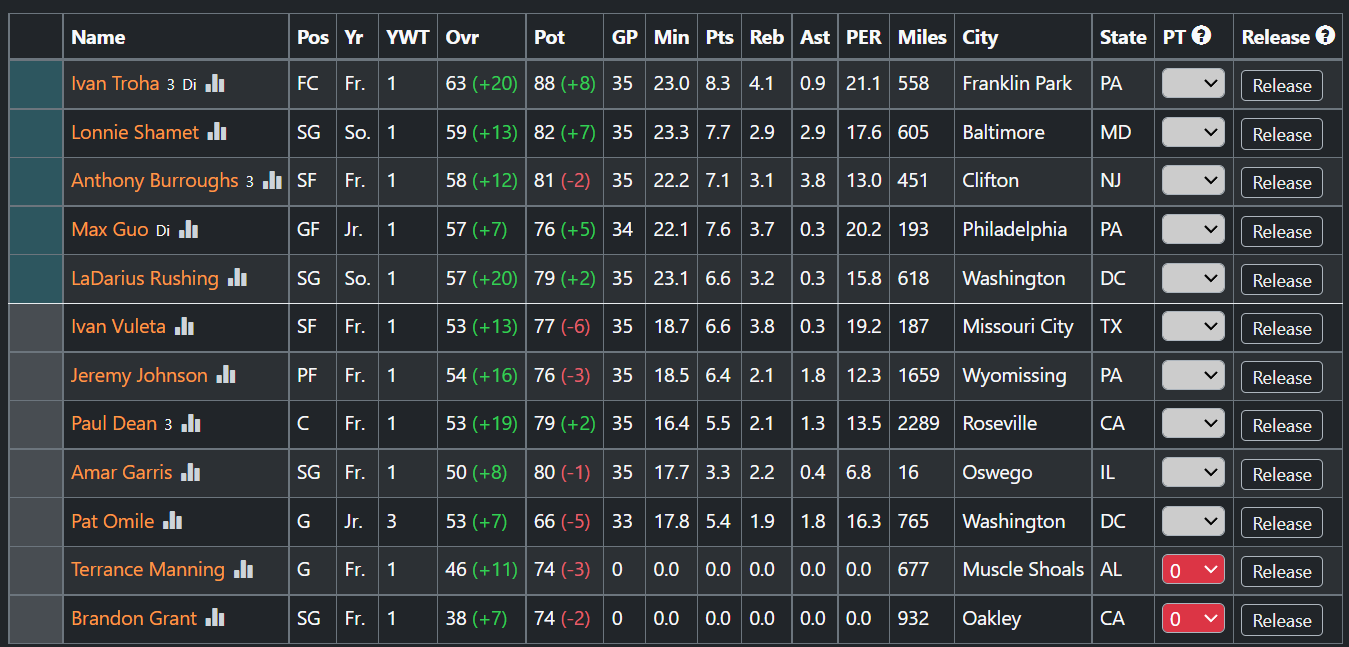1349x647 pixels.
Task: Open Ivan Vuleta player link
Action: 119,326
